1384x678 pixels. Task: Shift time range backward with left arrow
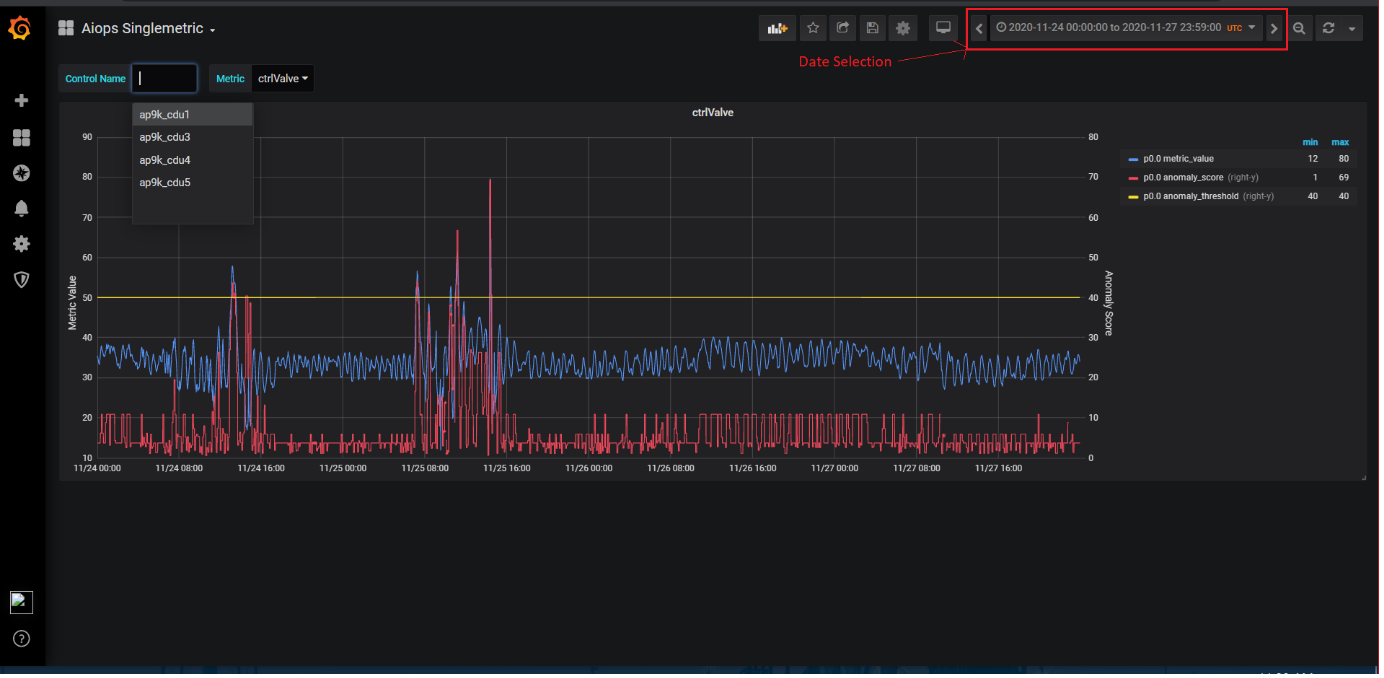pyautogui.click(x=979, y=29)
